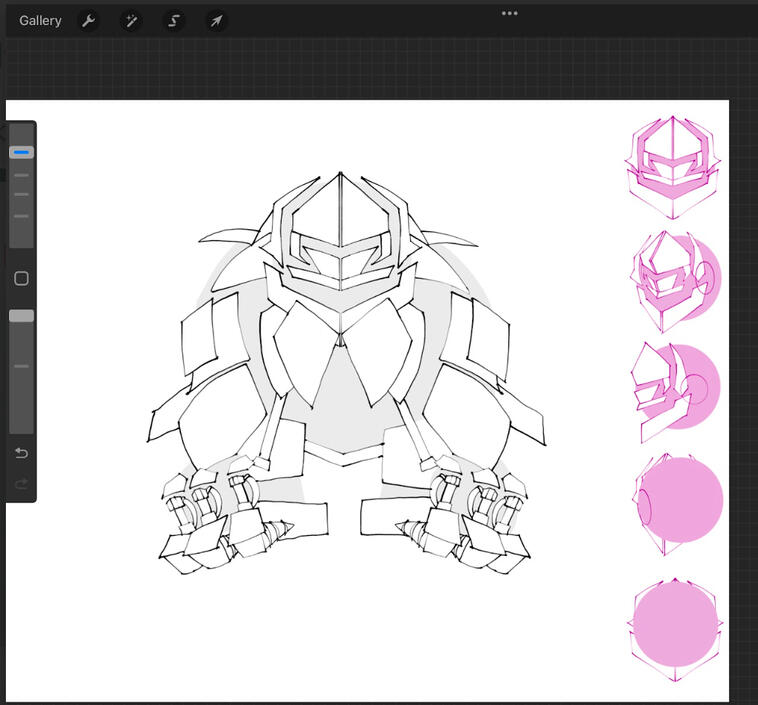Tap the dimmed redo arrow in sidebar
Screen dimensions: 758x705
pos(21,484)
